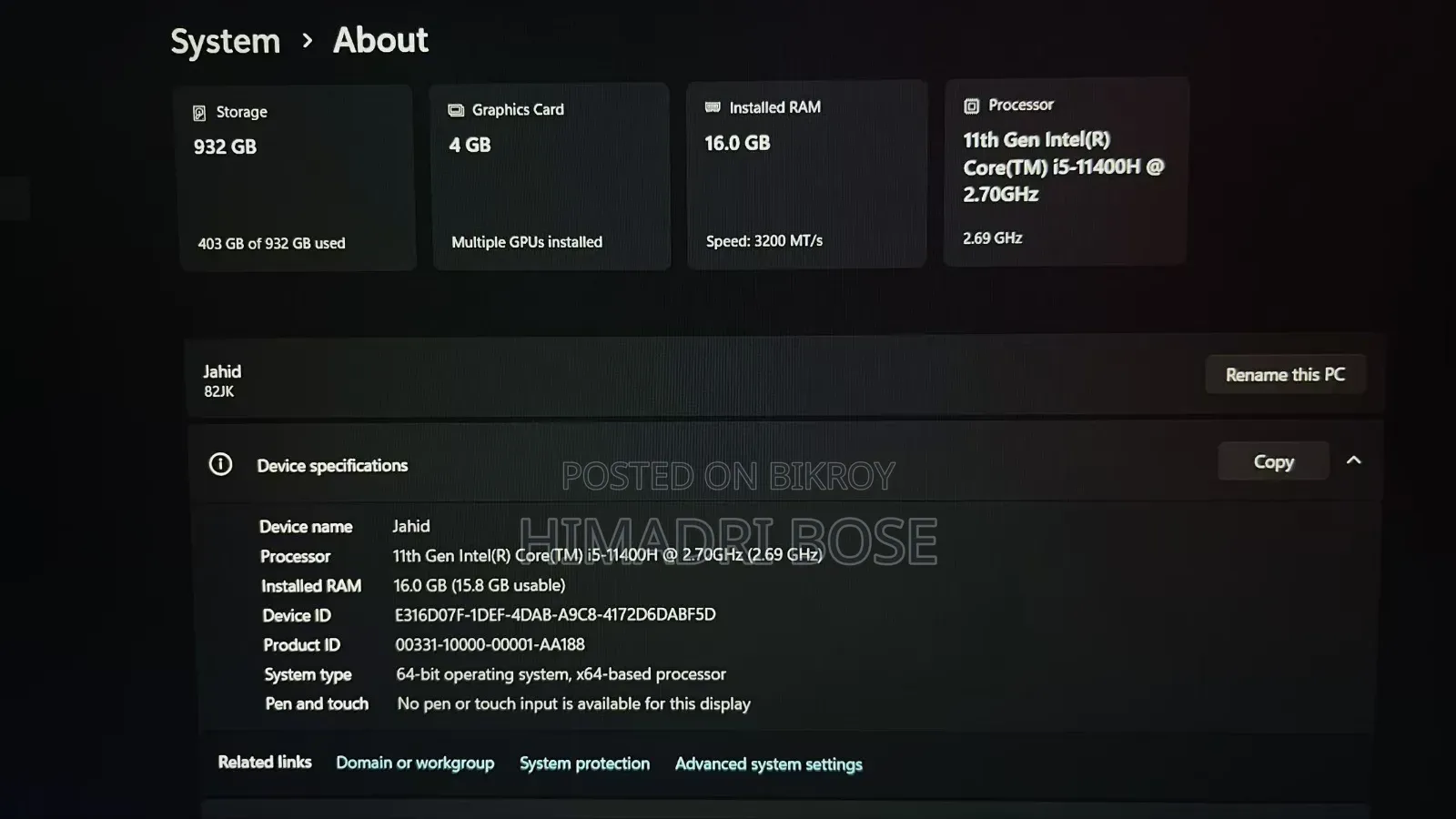Click the Device ID label
This screenshot has width=1456, height=819.
tap(297, 615)
